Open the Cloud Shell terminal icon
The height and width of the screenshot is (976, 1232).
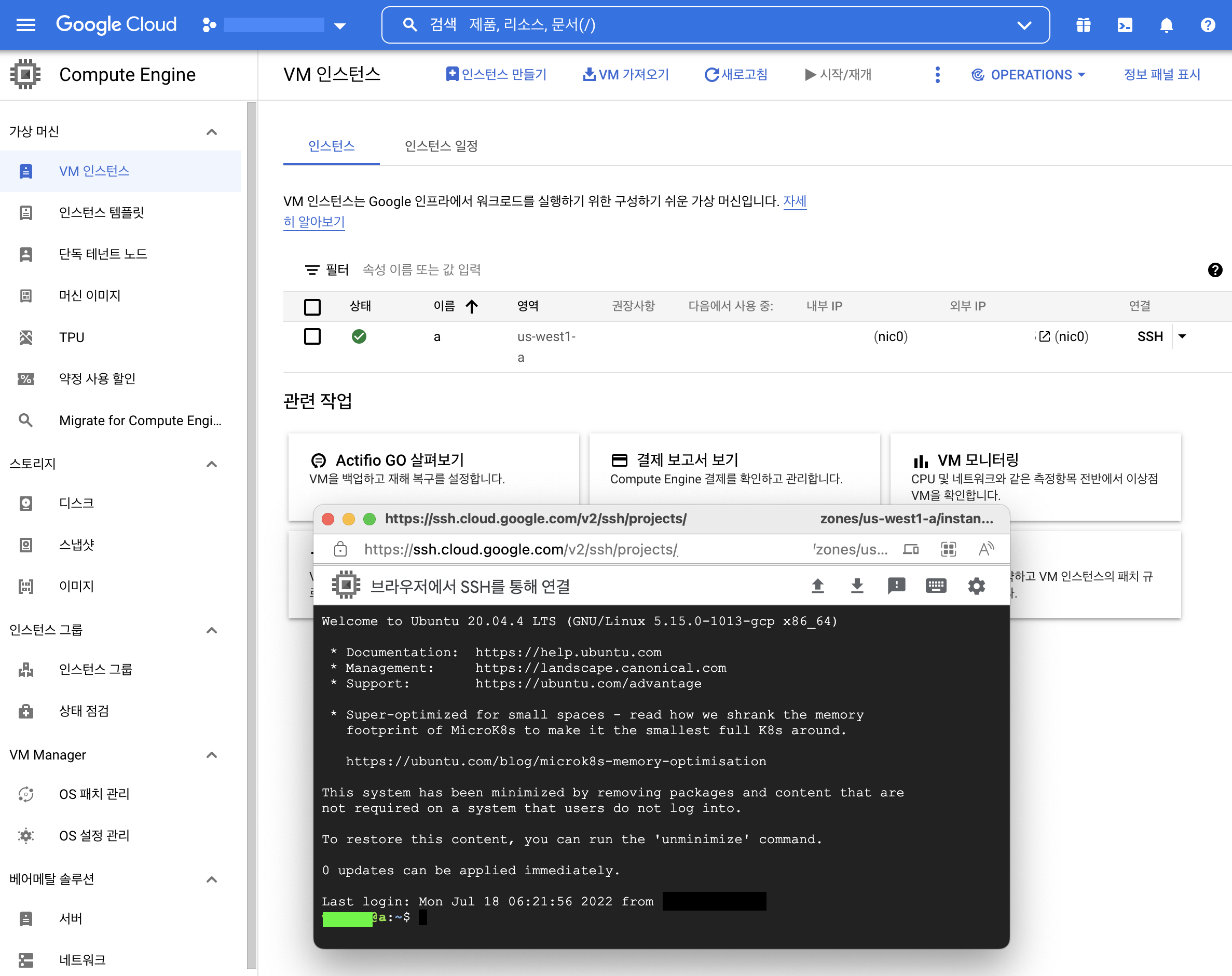click(x=1125, y=25)
